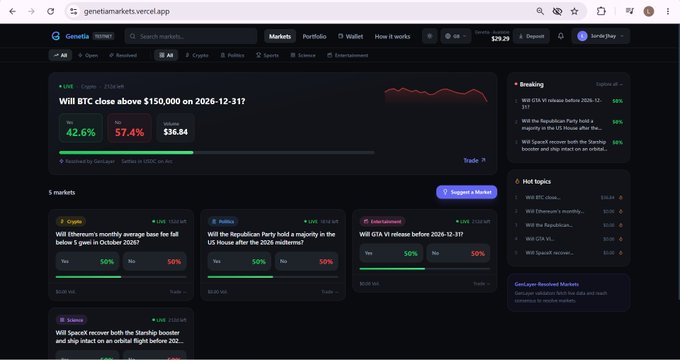The height and width of the screenshot is (360, 680).
Task: Filter by Open markets
Action: 88,56
